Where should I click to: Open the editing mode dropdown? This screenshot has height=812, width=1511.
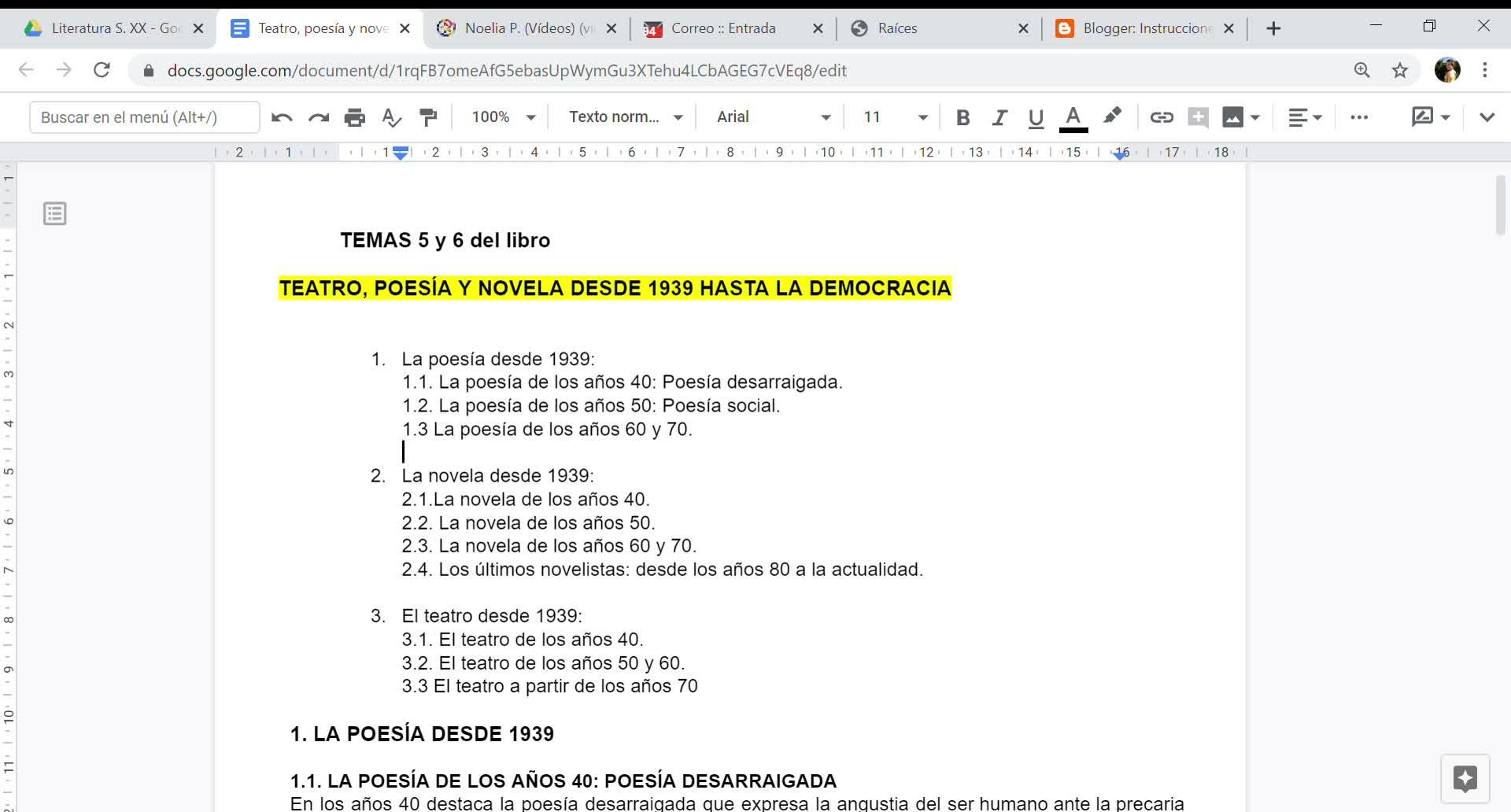[1431, 117]
